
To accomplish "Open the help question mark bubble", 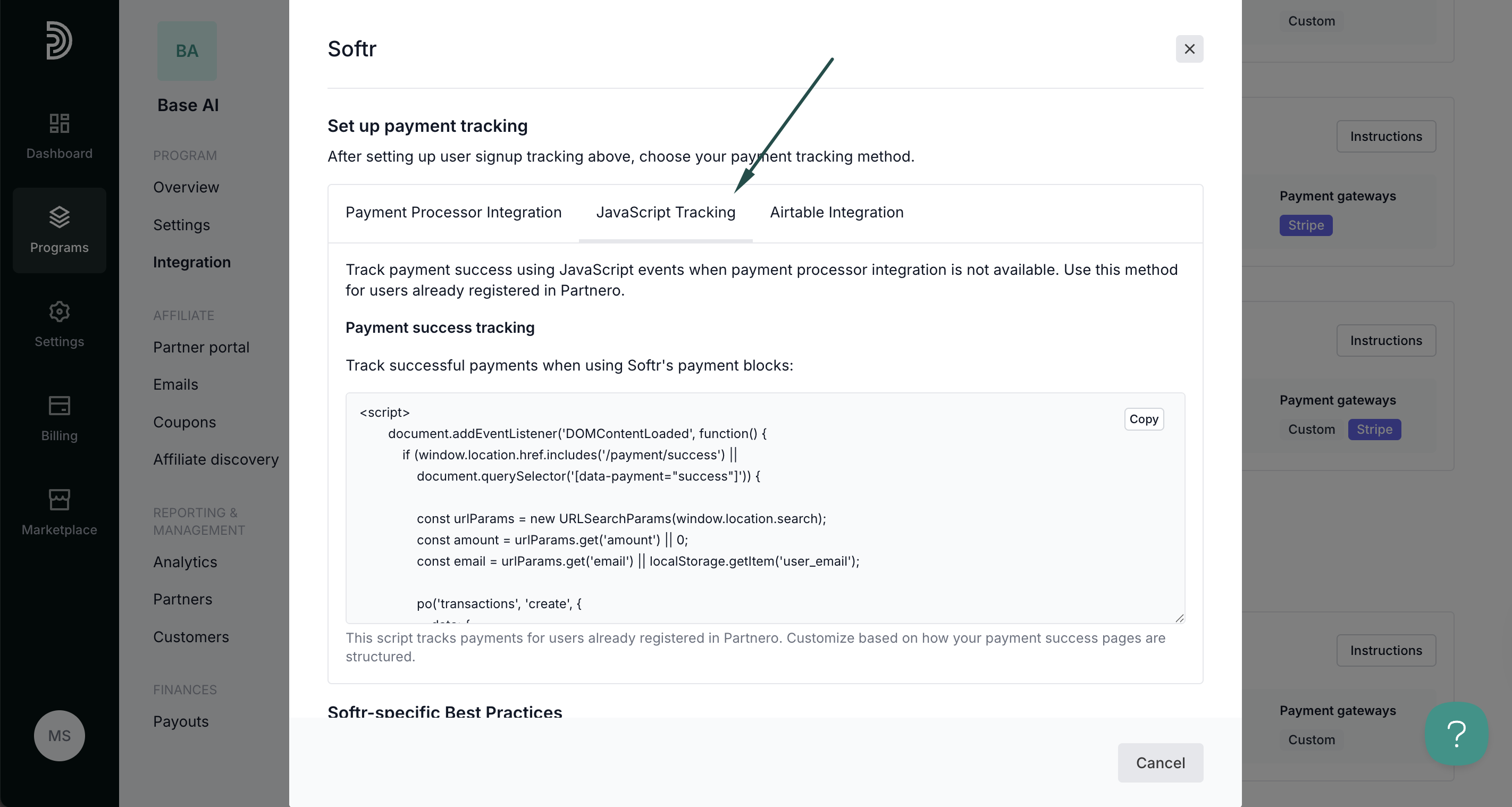I will [1456, 734].
